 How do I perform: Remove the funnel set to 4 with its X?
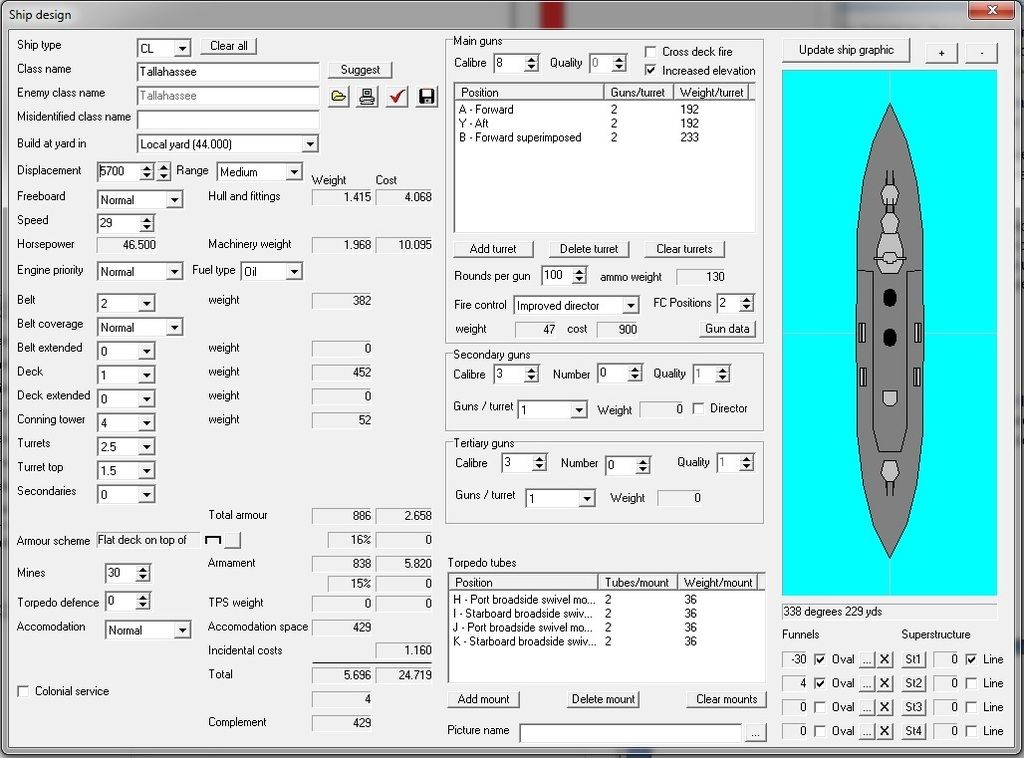pyautogui.click(x=885, y=683)
